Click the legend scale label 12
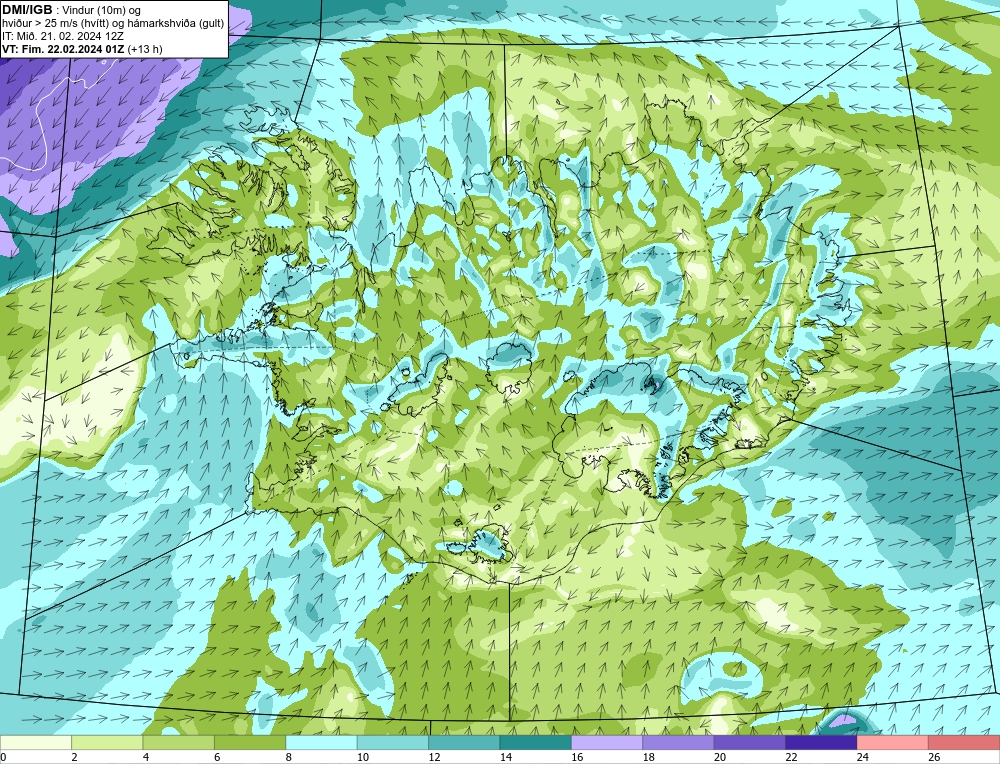 (x=434, y=758)
